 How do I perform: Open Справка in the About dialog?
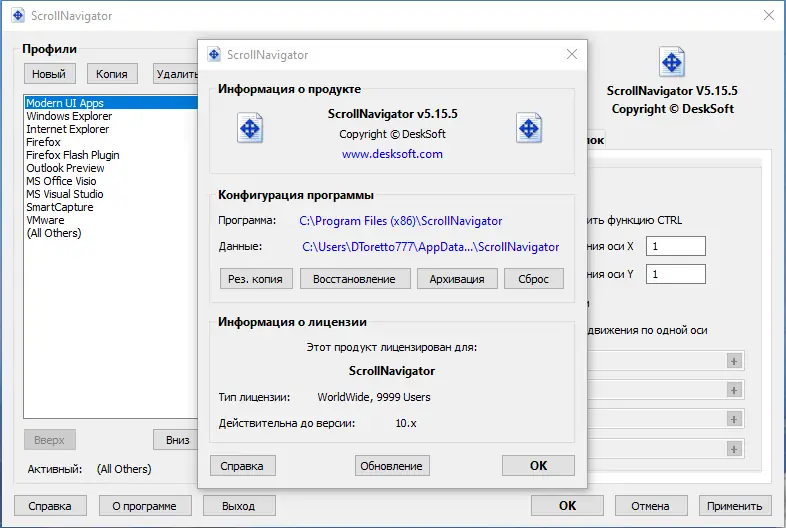pyautogui.click(x=242, y=466)
